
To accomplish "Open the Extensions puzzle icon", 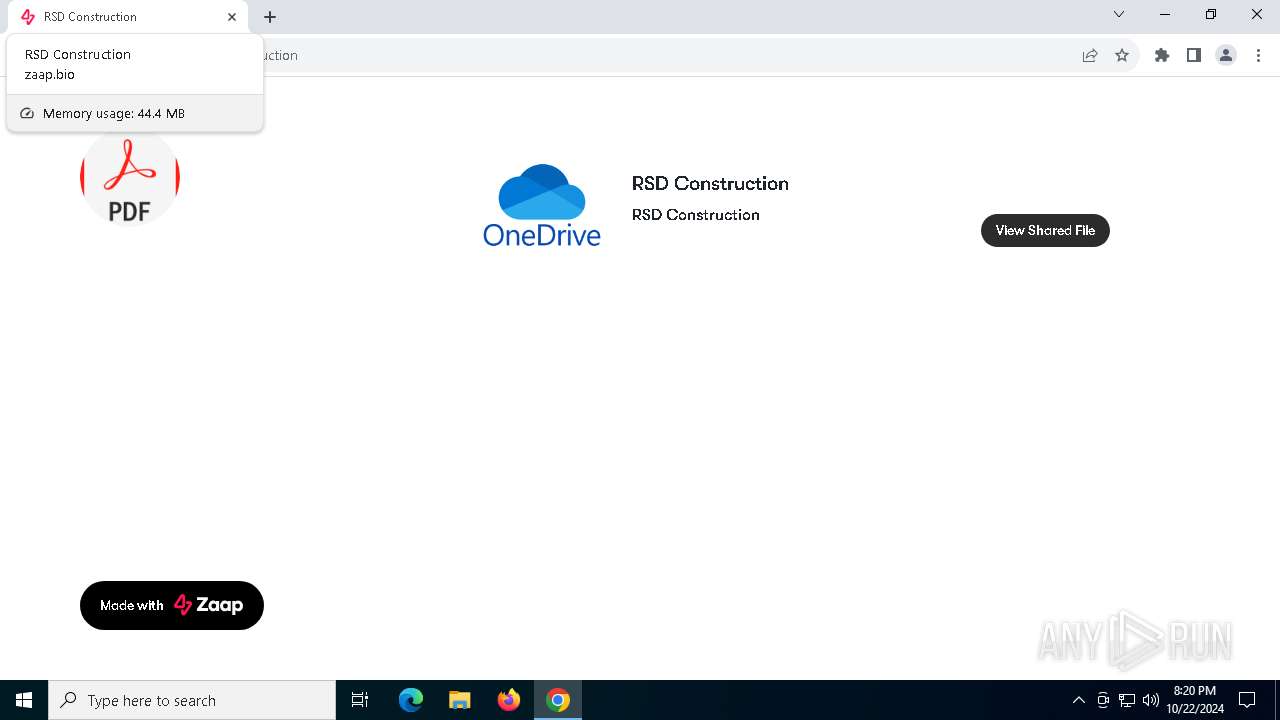I will coord(1162,55).
